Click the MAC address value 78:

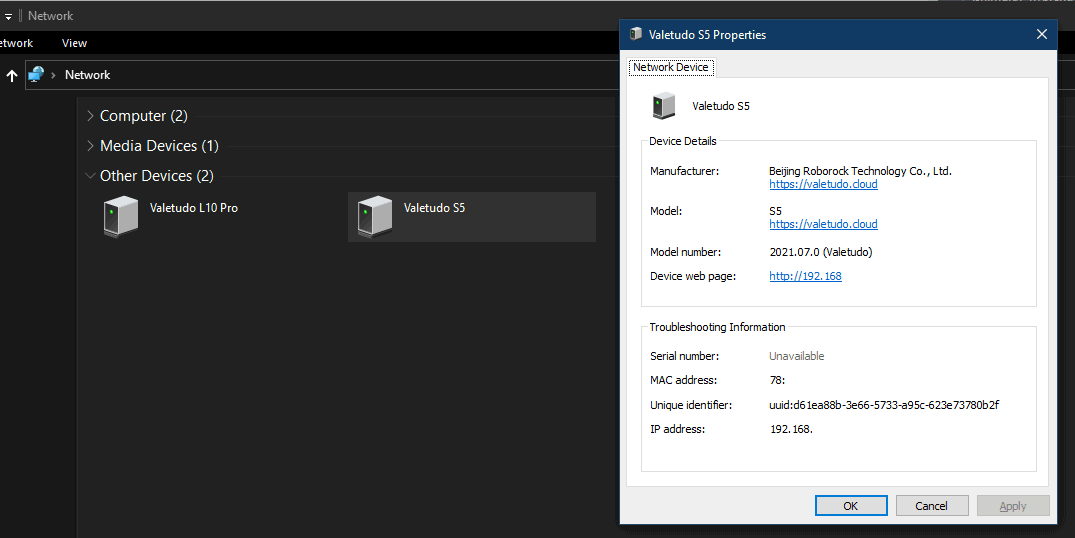pyautogui.click(x=777, y=380)
